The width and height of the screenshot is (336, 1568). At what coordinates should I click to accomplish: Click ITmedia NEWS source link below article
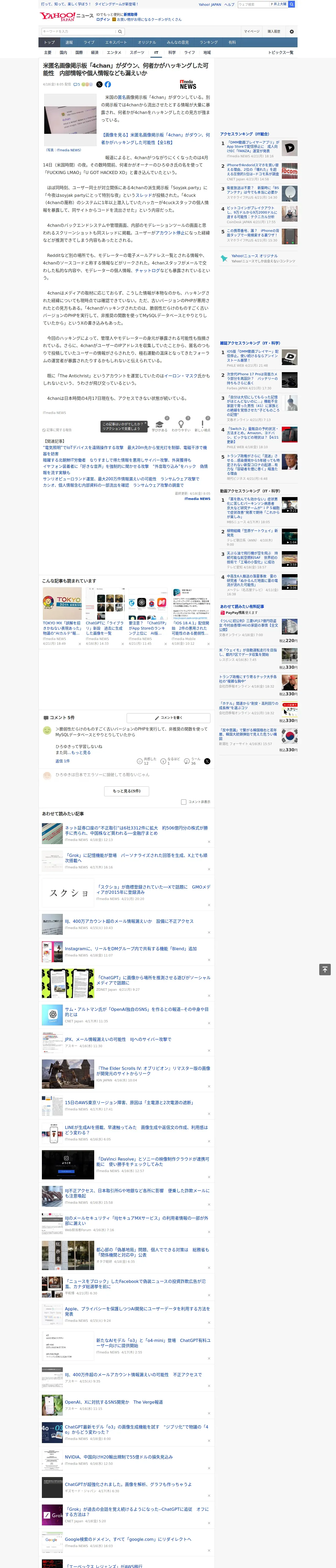[197, 499]
